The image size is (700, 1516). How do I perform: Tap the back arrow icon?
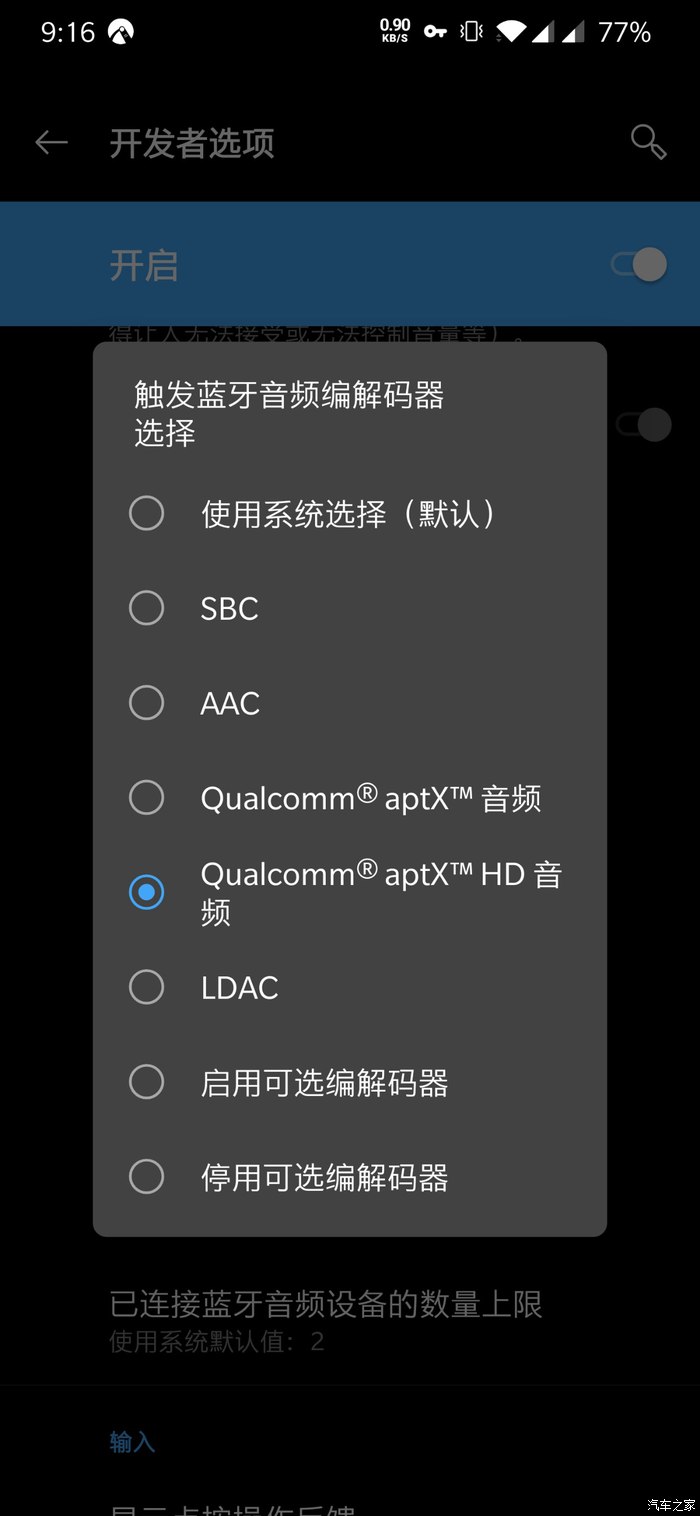51,143
